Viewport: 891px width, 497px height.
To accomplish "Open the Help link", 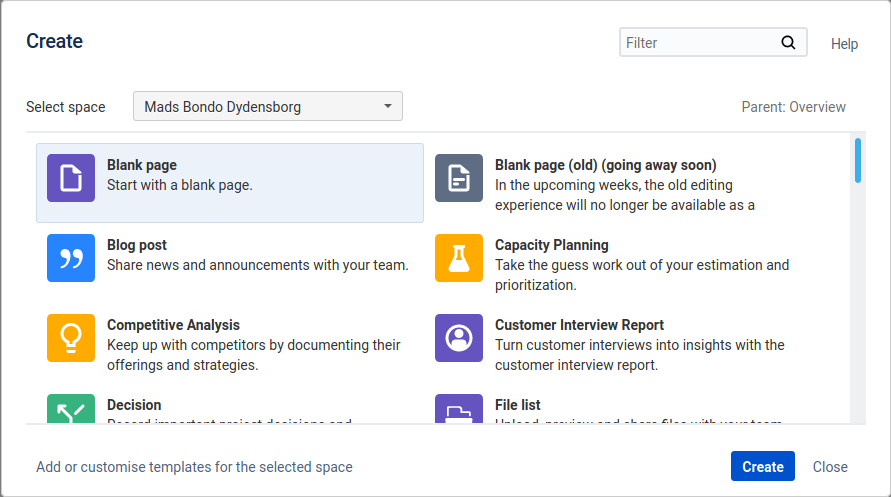I will [844, 44].
